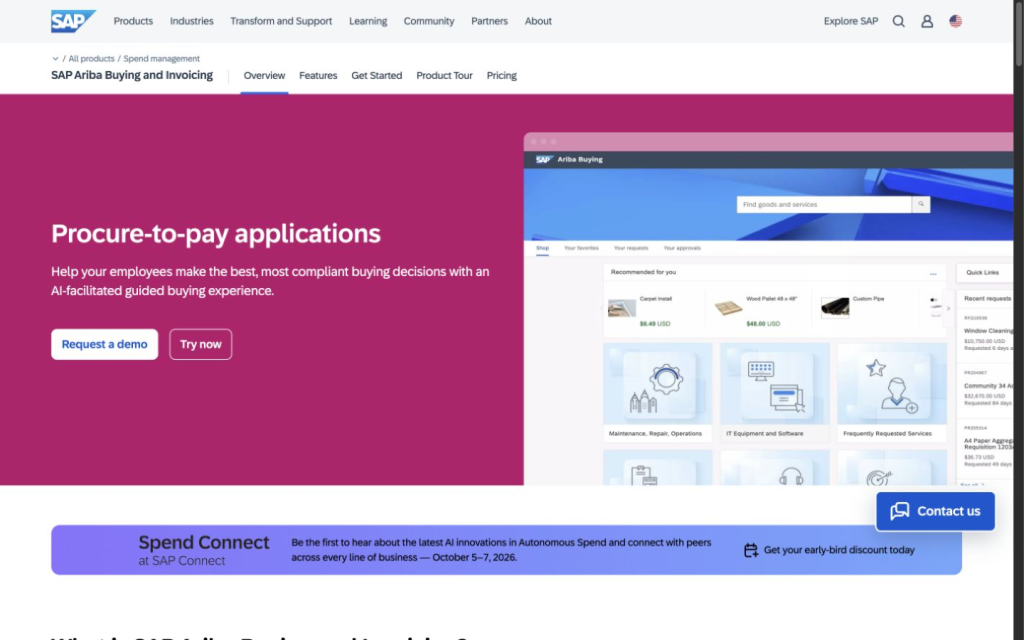Click the Shop tab in preview
This screenshot has width=1024, height=640.
click(x=542, y=248)
